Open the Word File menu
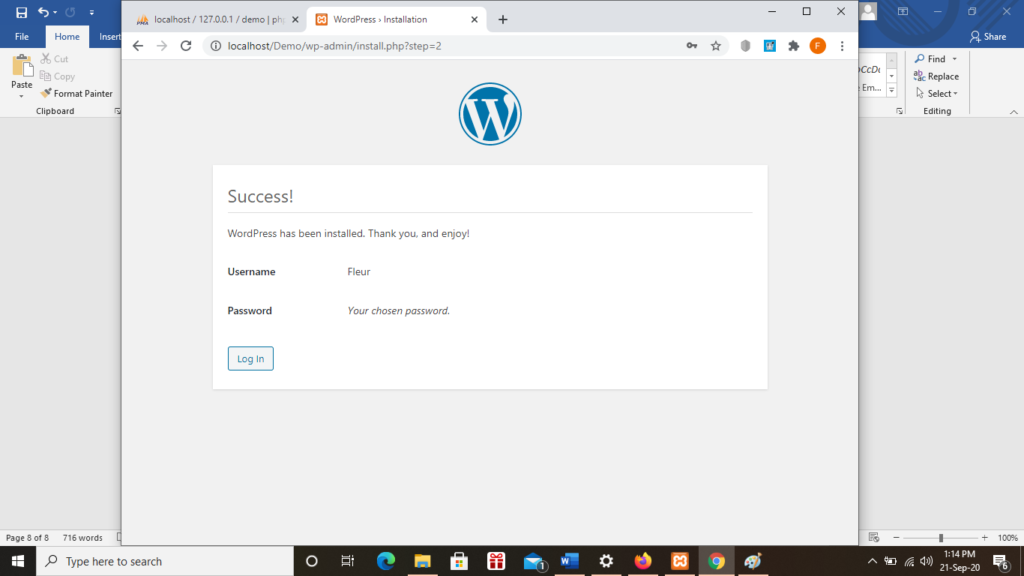Screen dimensions: 1024x576 [22, 37]
